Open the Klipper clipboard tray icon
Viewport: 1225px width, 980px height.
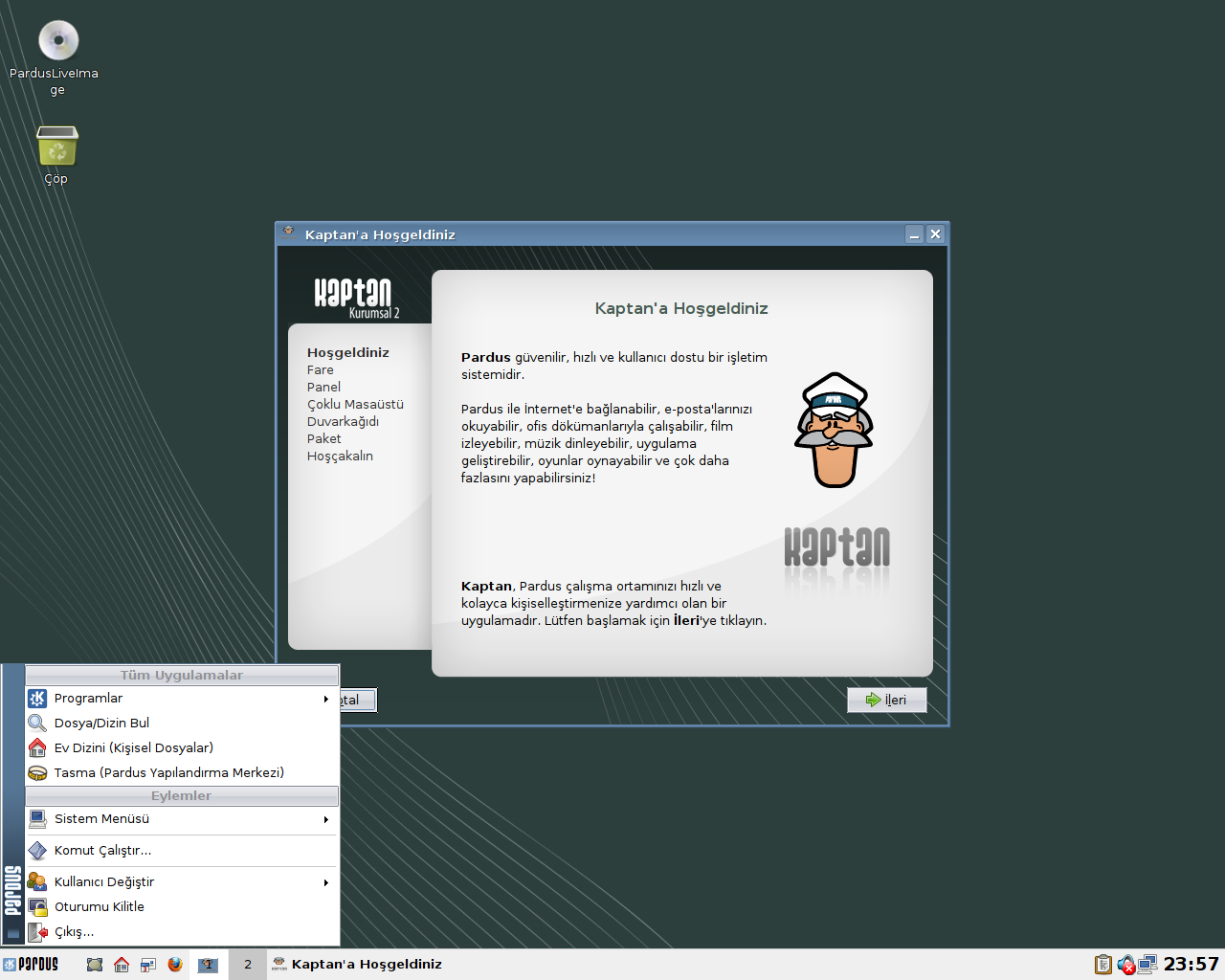1103,965
